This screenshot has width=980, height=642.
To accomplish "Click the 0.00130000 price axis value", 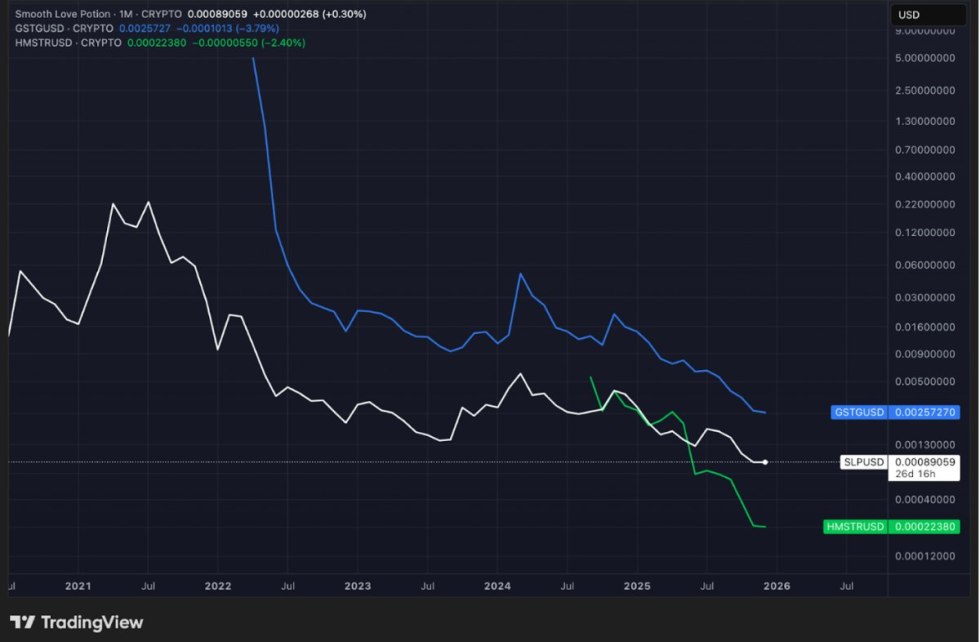I will coord(925,444).
